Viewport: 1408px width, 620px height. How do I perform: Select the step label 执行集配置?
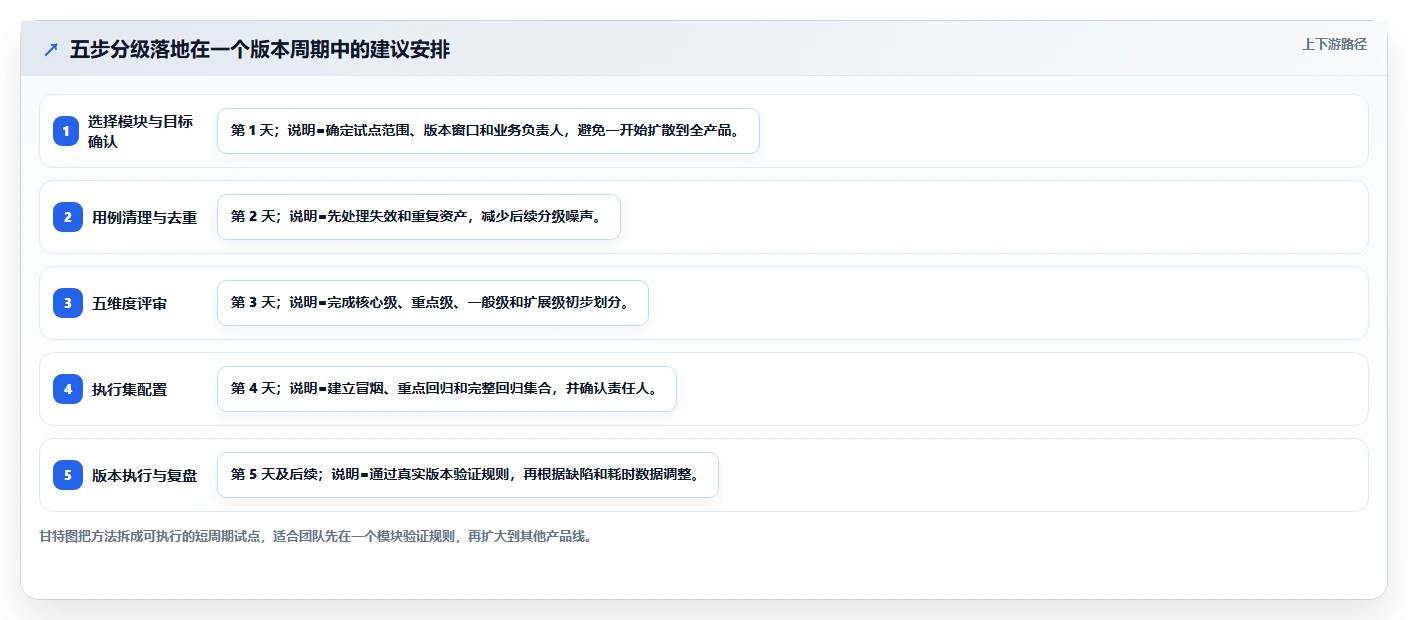click(129, 389)
